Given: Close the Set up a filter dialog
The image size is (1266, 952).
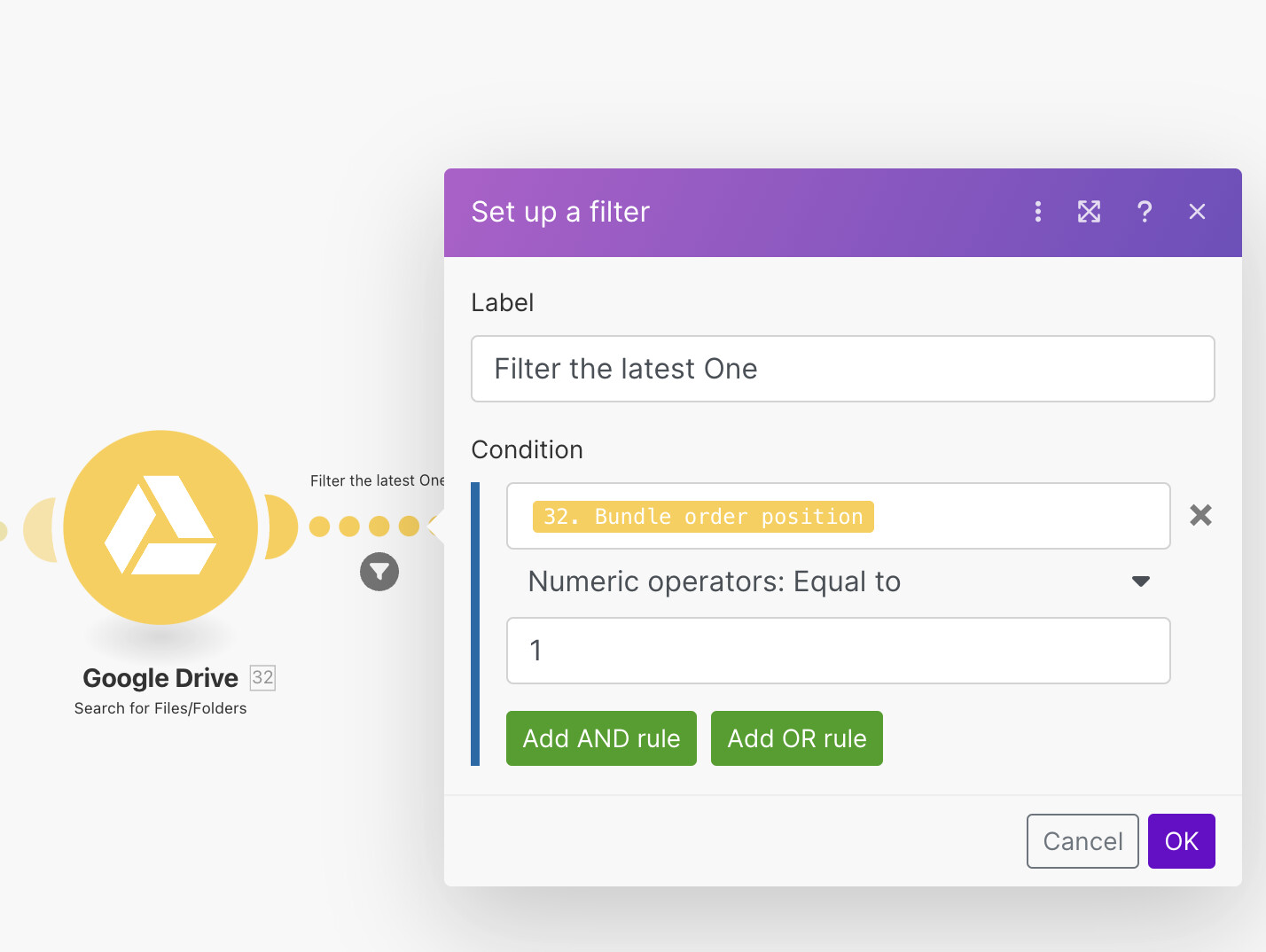Looking at the screenshot, I should pyautogui.click(x=1197, y=212).
